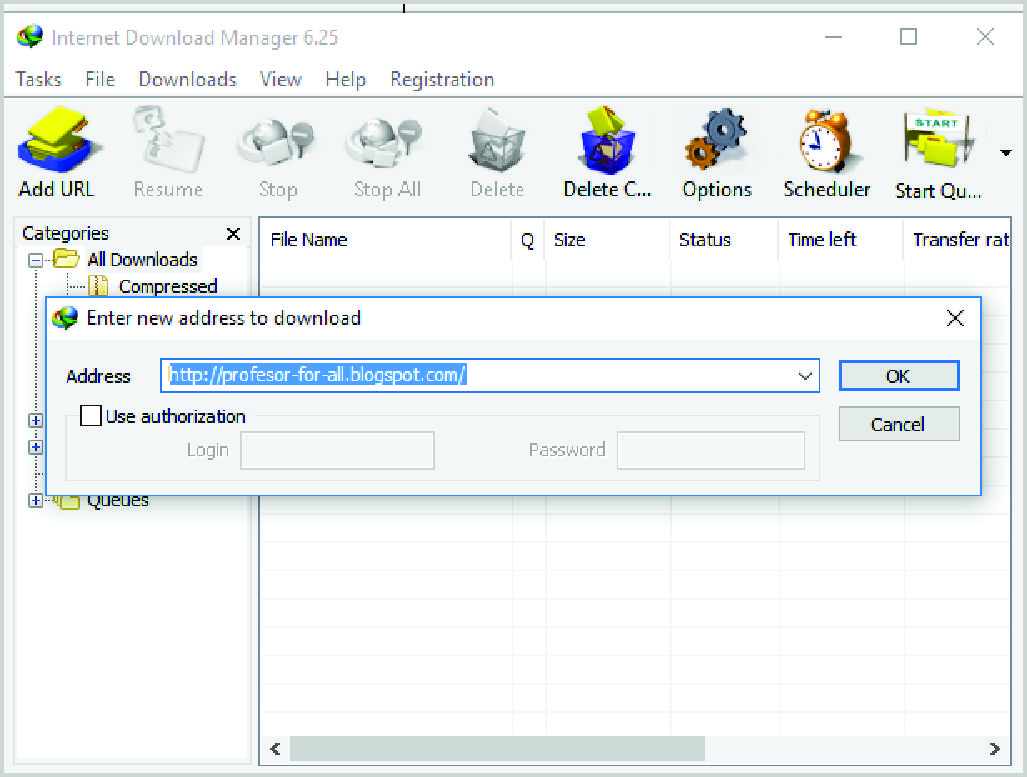The width and height of the screenshot is (1027, 777).
Task: Click the All Downloads folder icon
Action: 66,259
